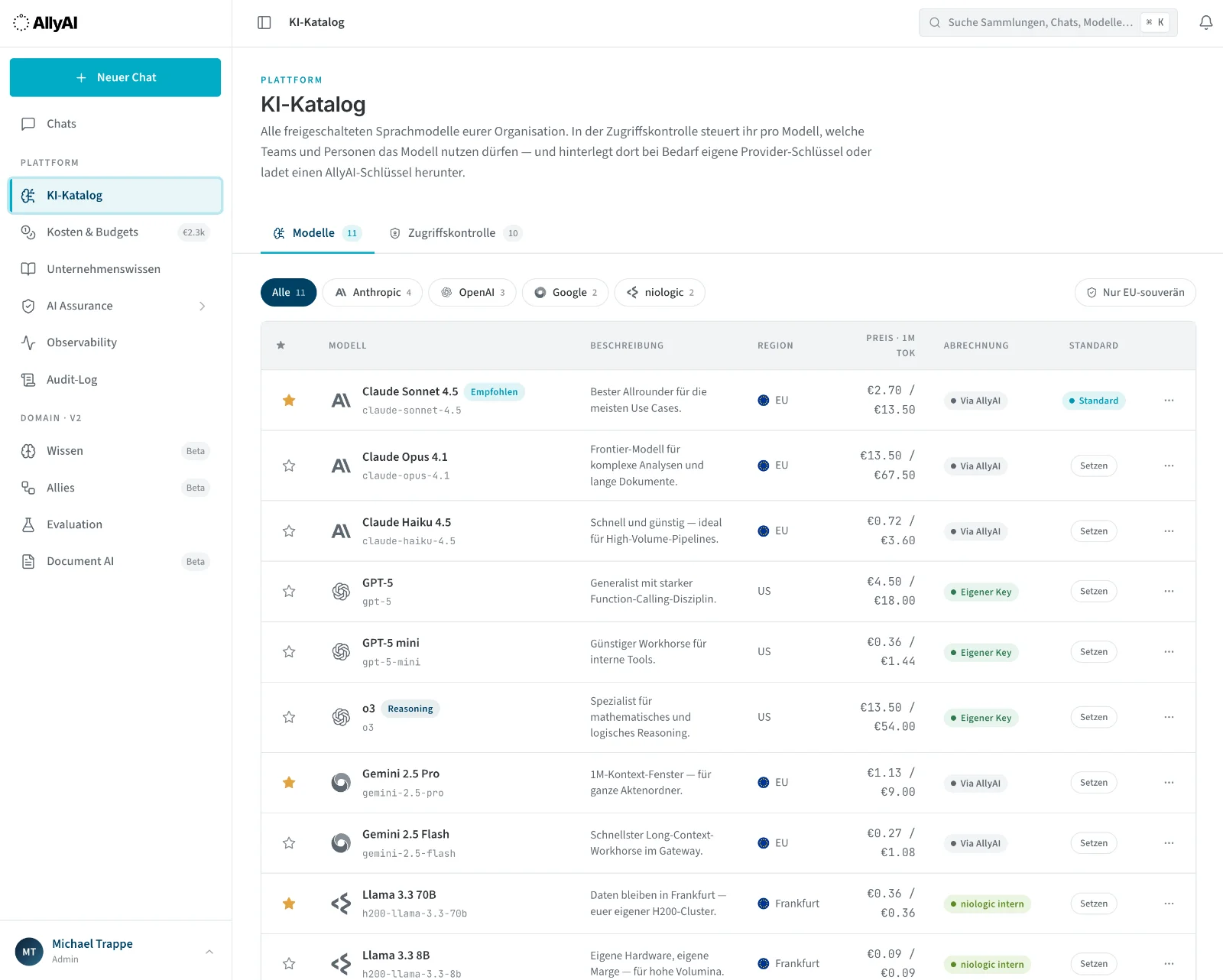
Task: Open the Audit-Log page
Action: point(115,379)
